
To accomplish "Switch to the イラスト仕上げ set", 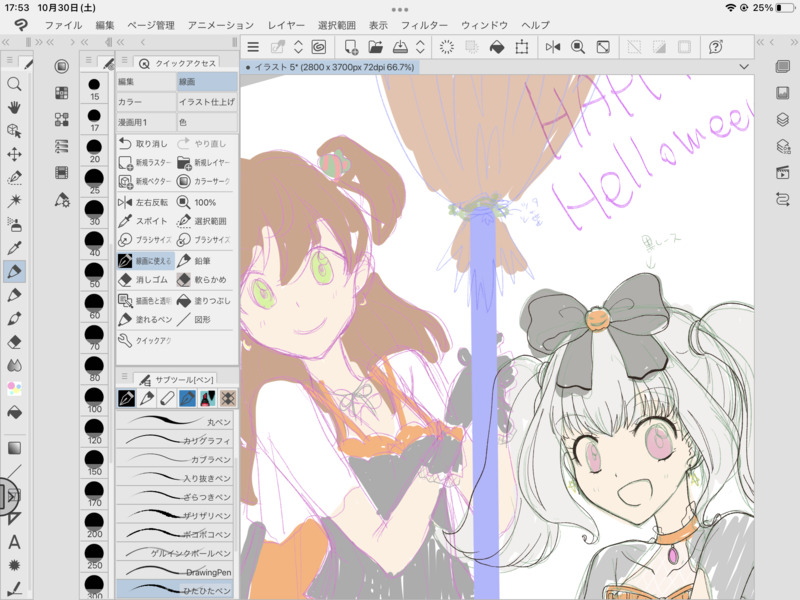I will (x=207, y=102).
